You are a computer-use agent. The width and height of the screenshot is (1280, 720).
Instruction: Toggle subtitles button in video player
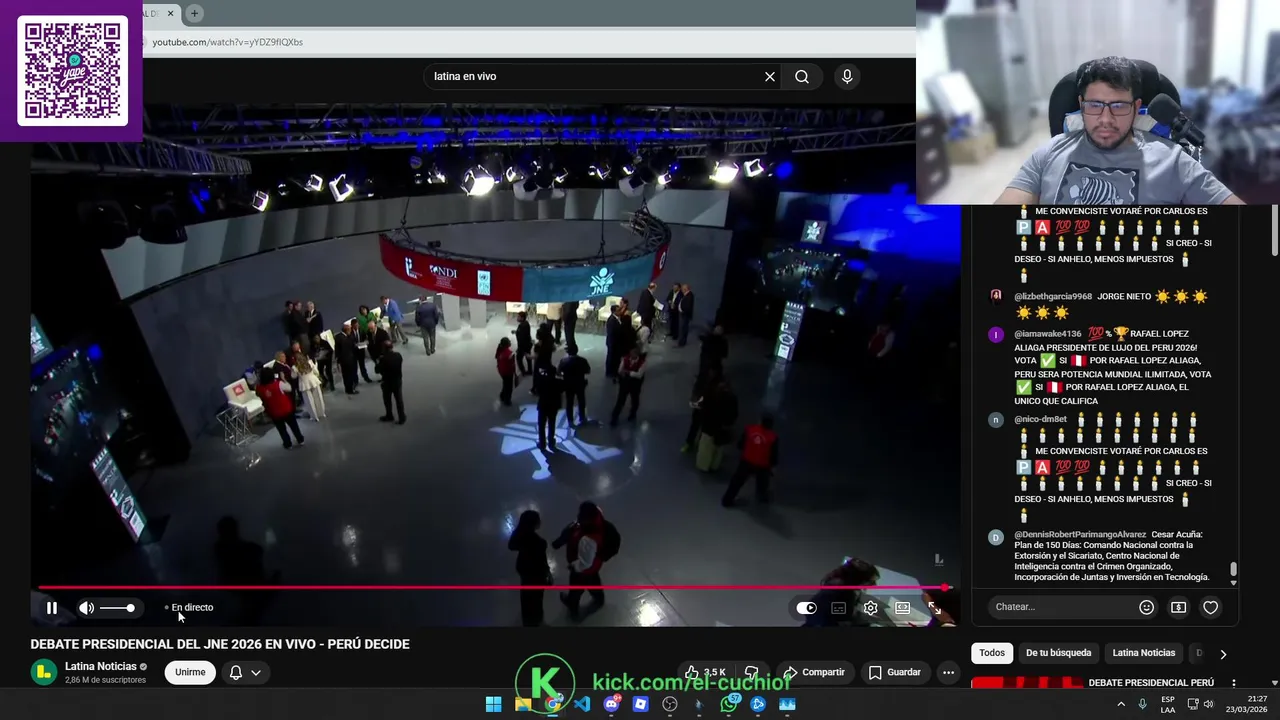[838, 607]
